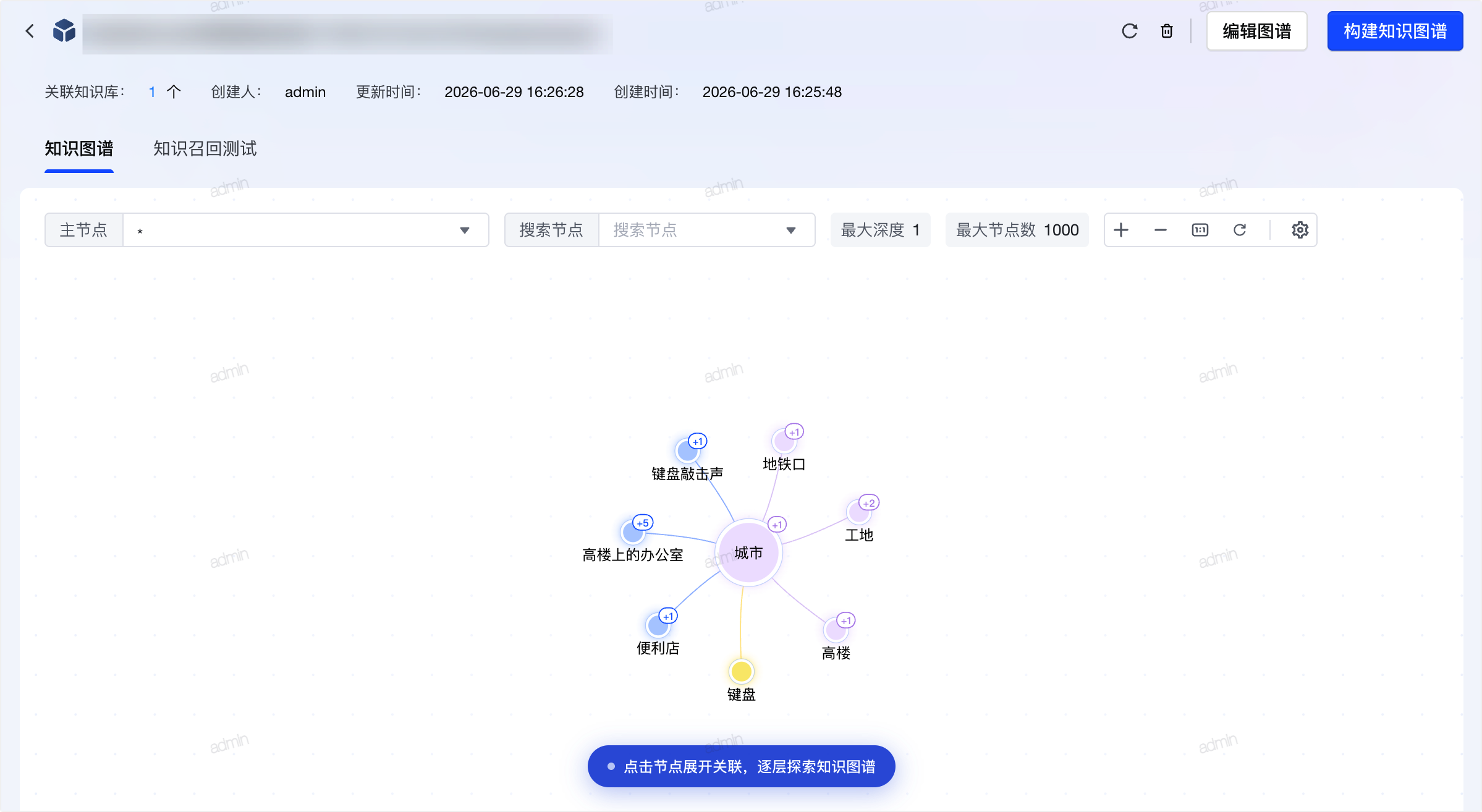Select the blue 高楼上的办公室 node
The height and width of the screenshot is (812, 1482).
point(632,532)
